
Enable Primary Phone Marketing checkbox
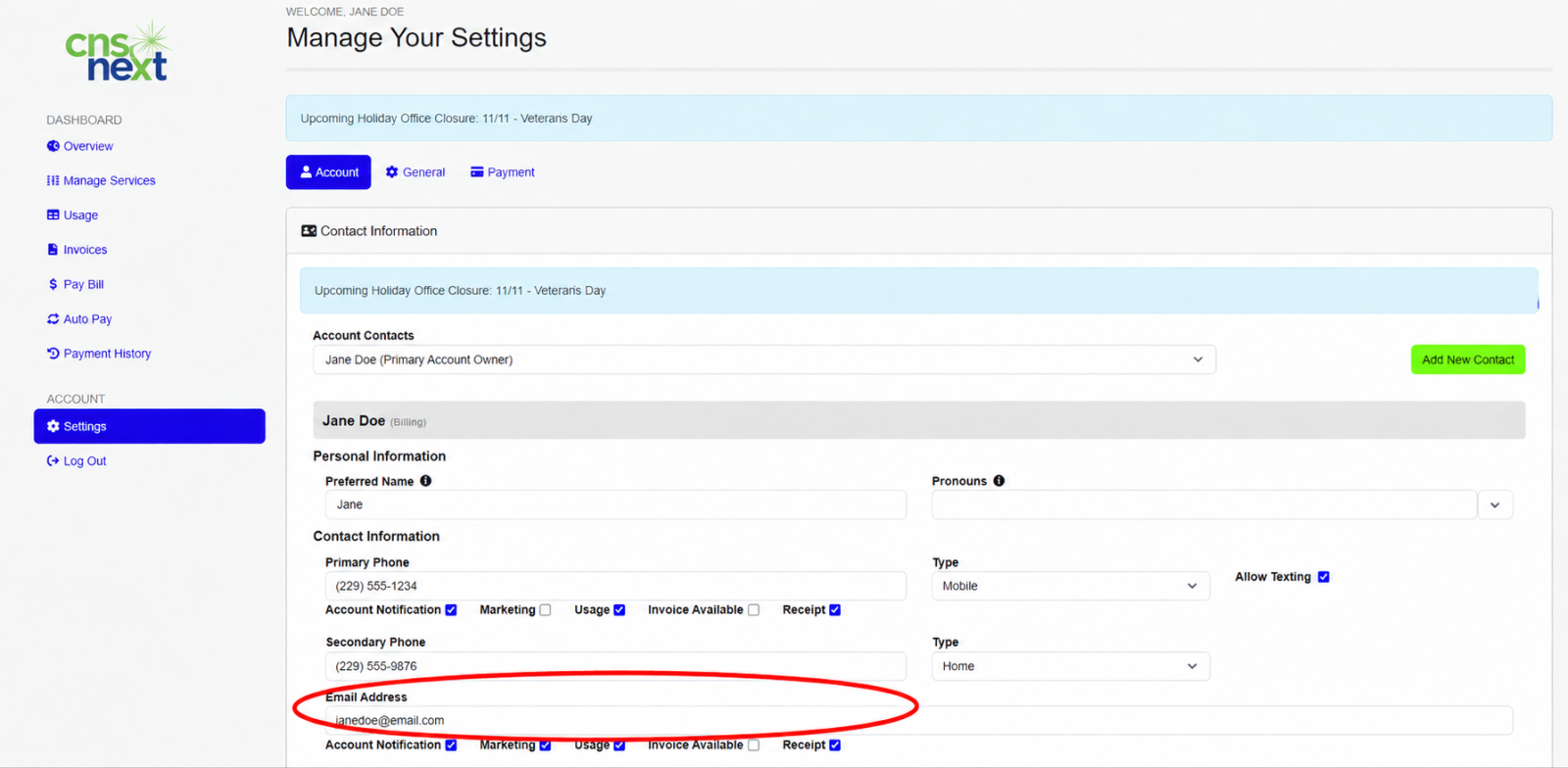tap(545, 609)
